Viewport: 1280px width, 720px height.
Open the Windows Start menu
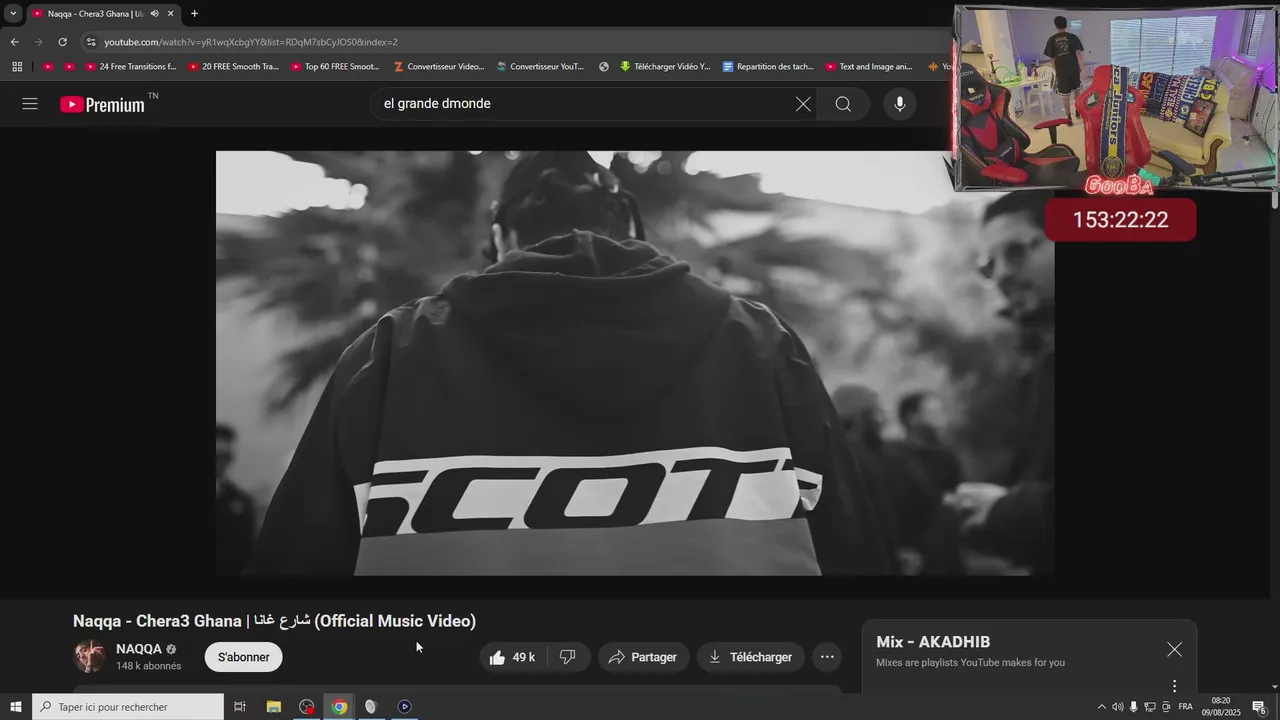tap(16, 707)
